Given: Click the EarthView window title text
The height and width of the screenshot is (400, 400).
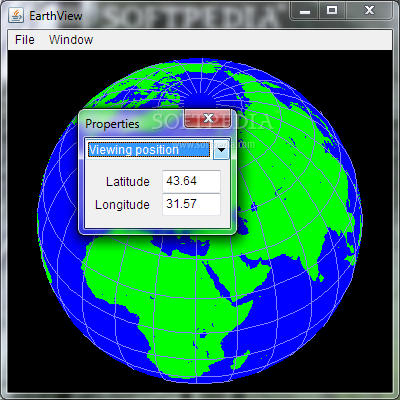Looking at the screenshot, I should click(x=56, y=16).
